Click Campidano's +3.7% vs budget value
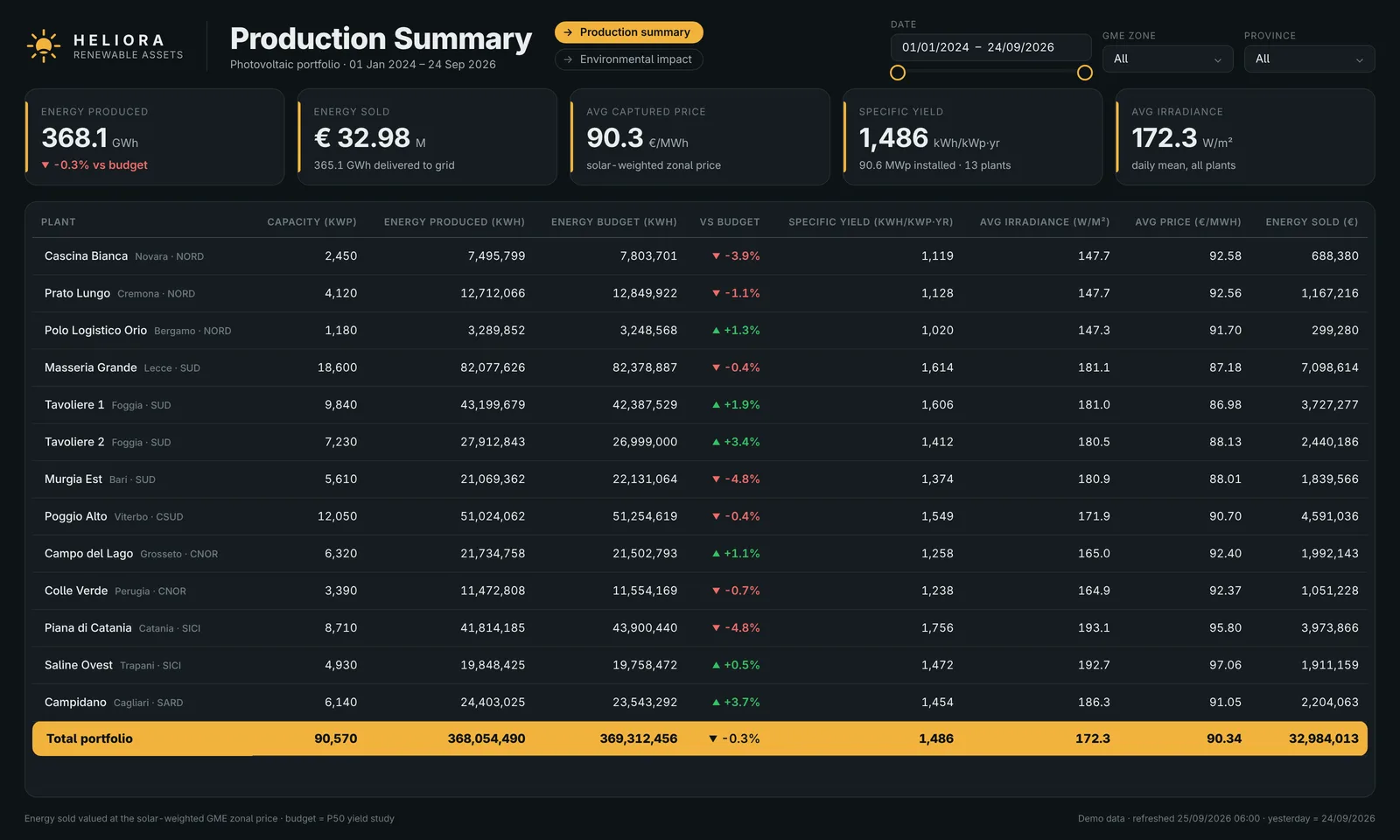This screenshot has height=840, width=1400. 736,703
